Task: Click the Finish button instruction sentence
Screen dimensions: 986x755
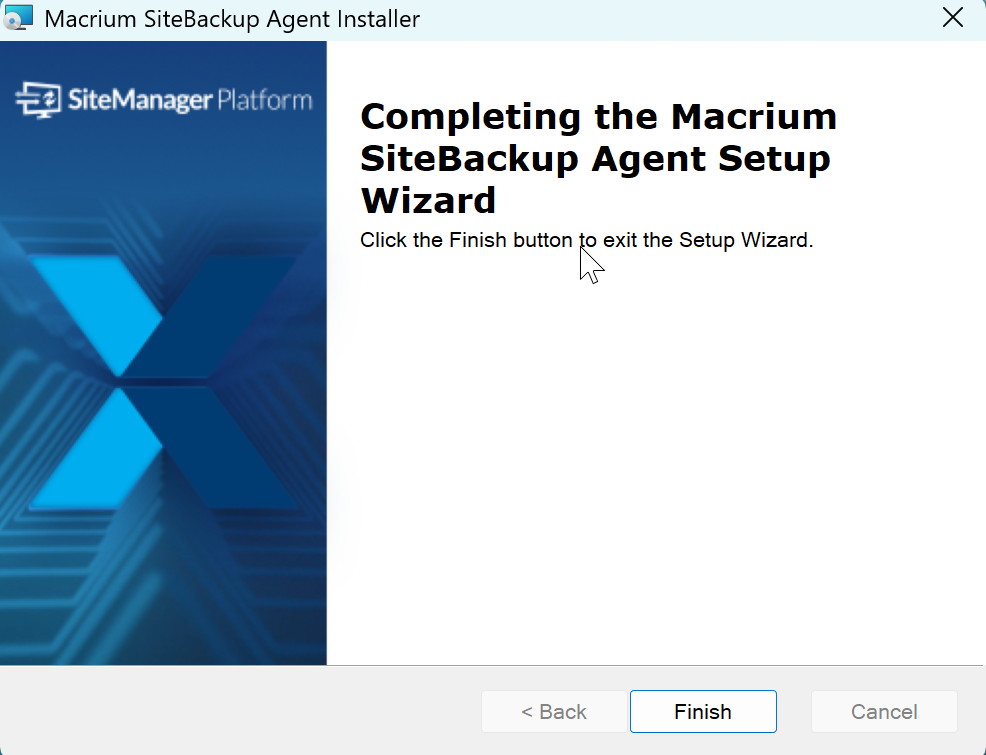Action: [x=587, y=240]
